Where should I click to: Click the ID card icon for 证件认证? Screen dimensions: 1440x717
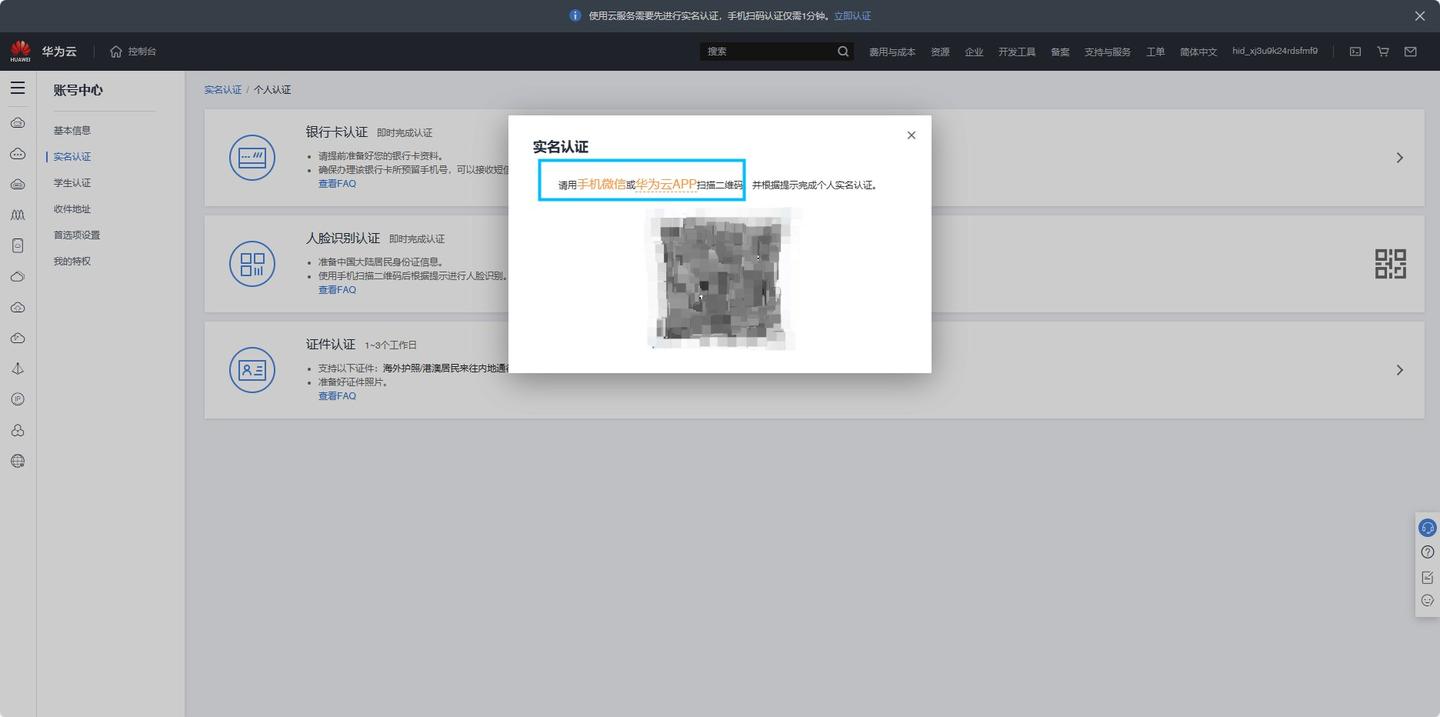point(252,370)
